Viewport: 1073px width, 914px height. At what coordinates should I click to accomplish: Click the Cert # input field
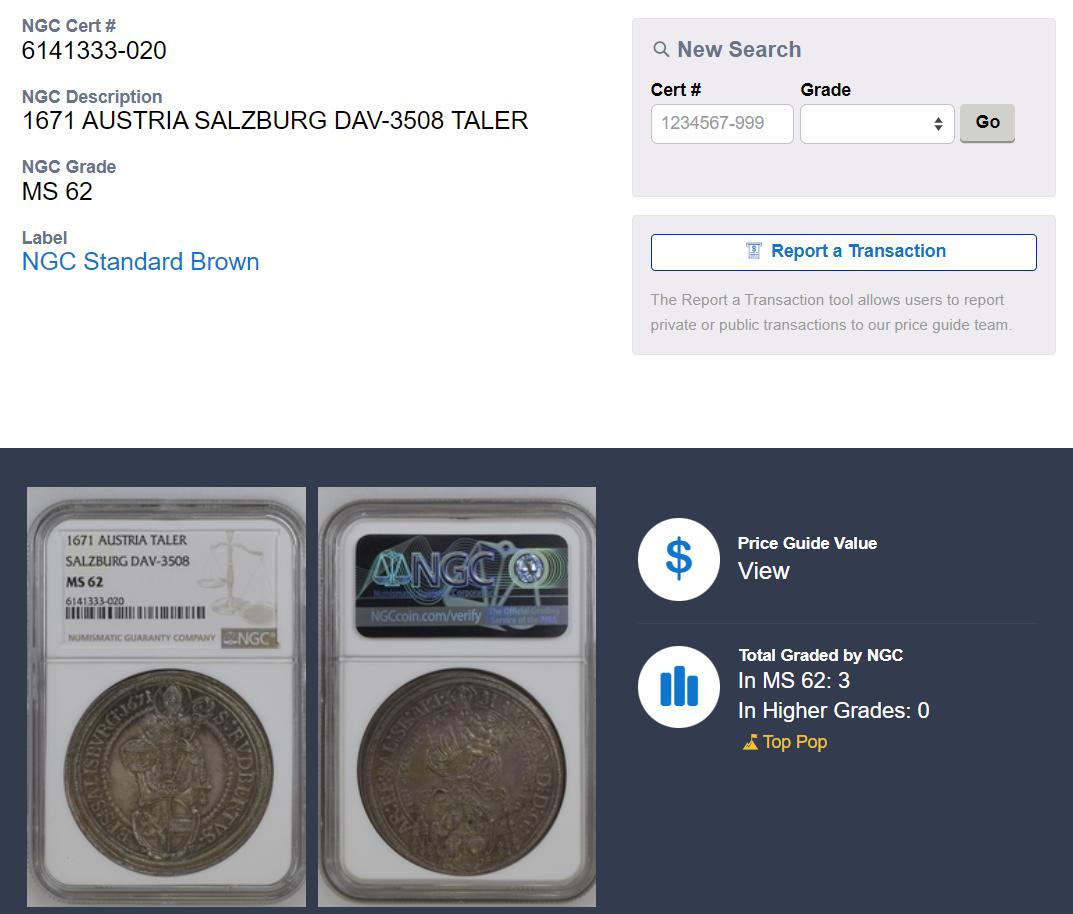point(722,124)
